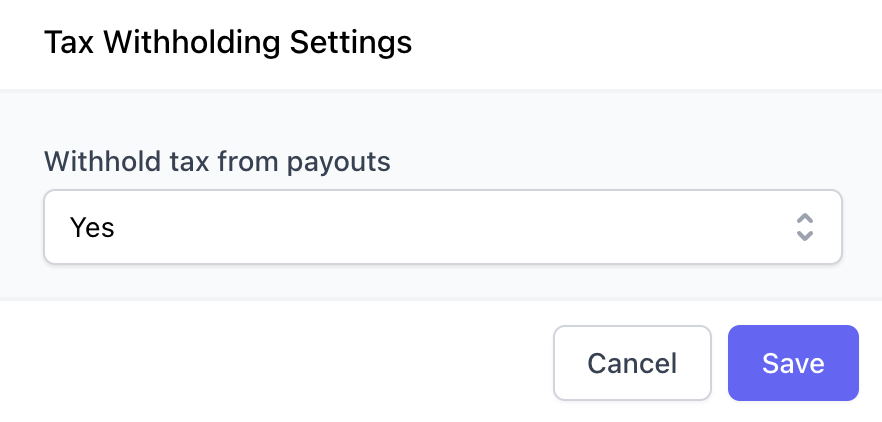Viewport: 882px width, 422px height.
Task: Save the tax withholding settings
Action: pyautogui.click(x=793, y=363)
